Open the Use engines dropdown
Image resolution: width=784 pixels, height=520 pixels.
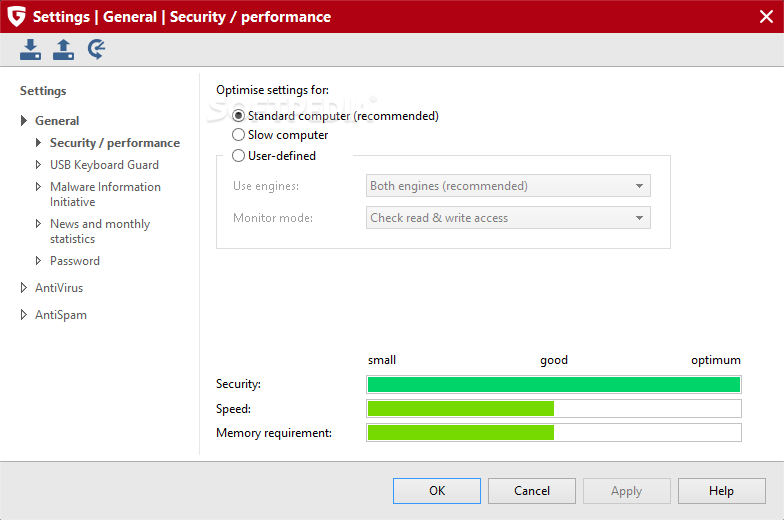coord(508,186)
